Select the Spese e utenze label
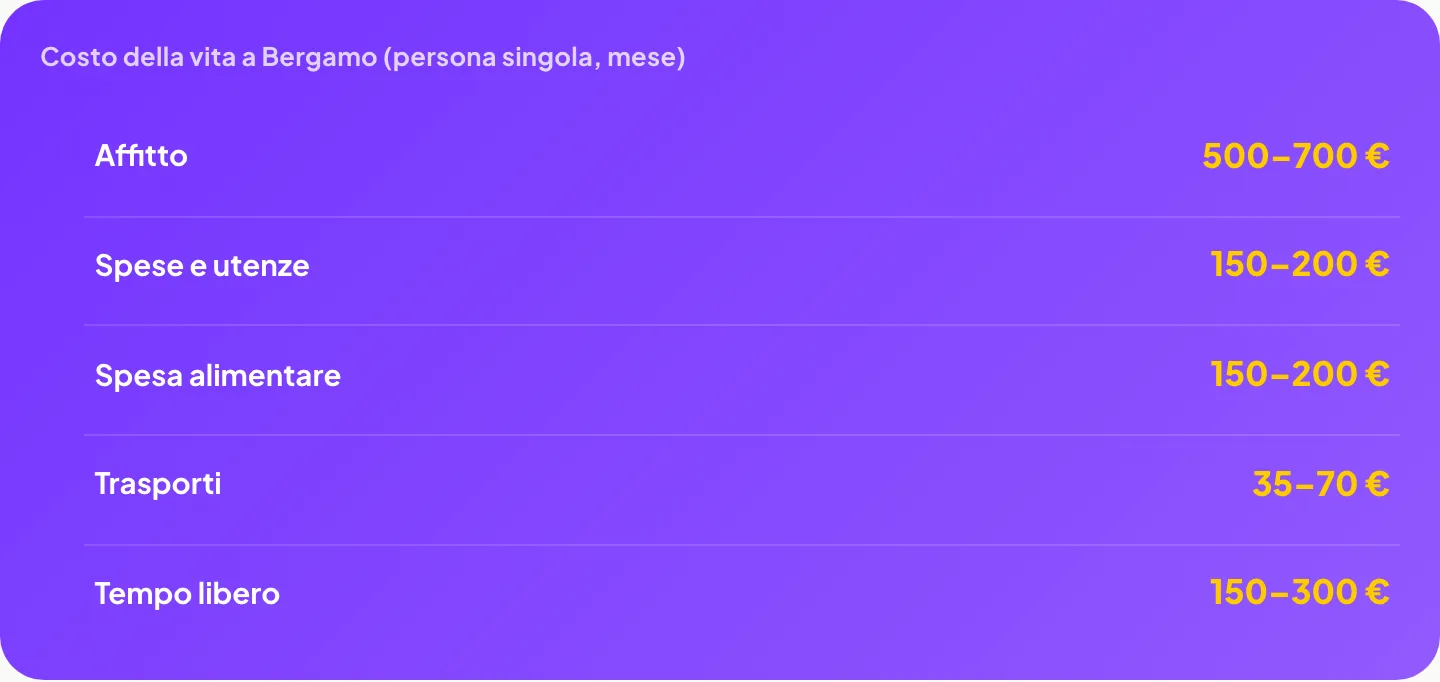The height and width of the screenshot is (682, 1440). (202, 266)
